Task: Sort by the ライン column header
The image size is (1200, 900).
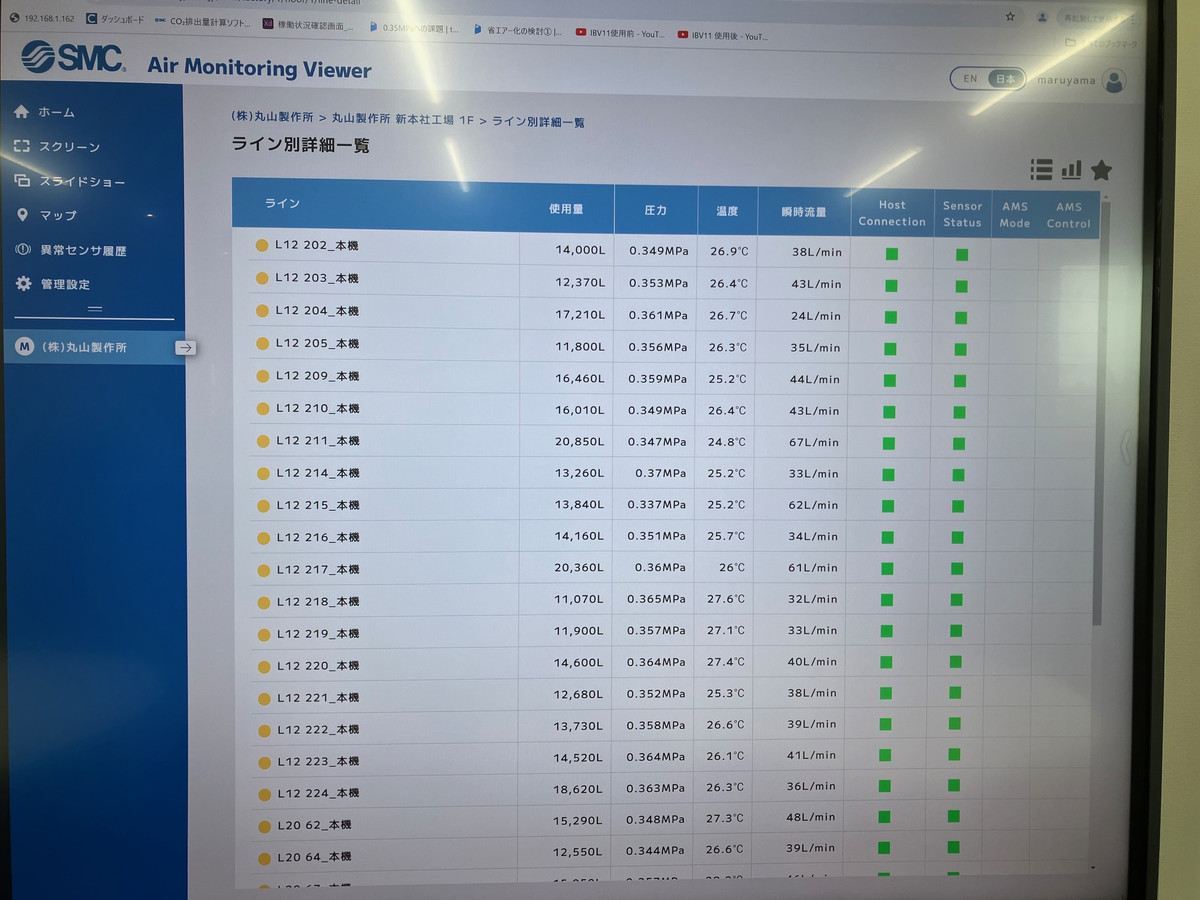Action: click(282, 203)
